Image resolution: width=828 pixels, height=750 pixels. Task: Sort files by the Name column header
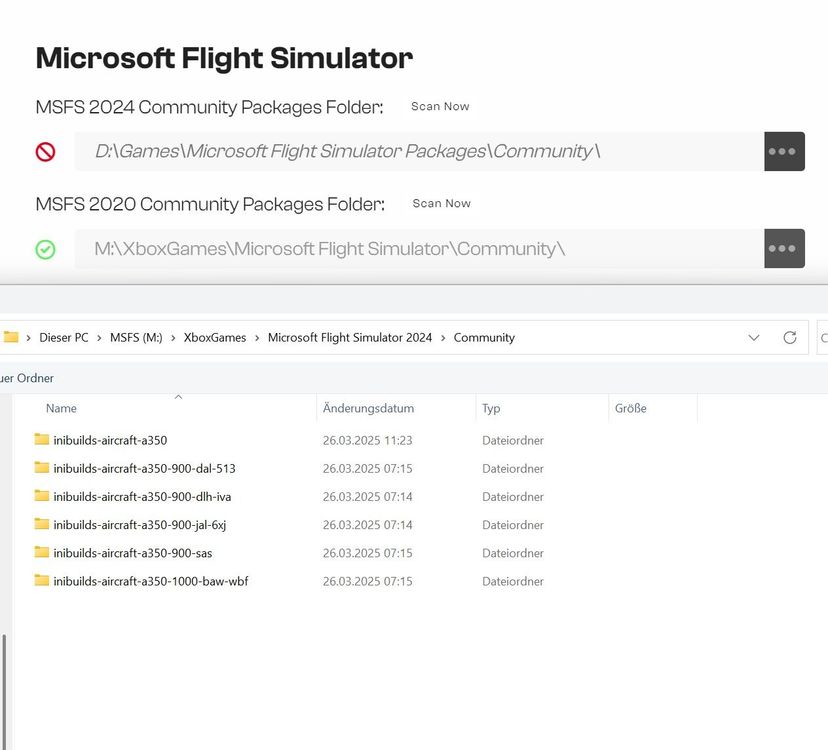point(61,409)
